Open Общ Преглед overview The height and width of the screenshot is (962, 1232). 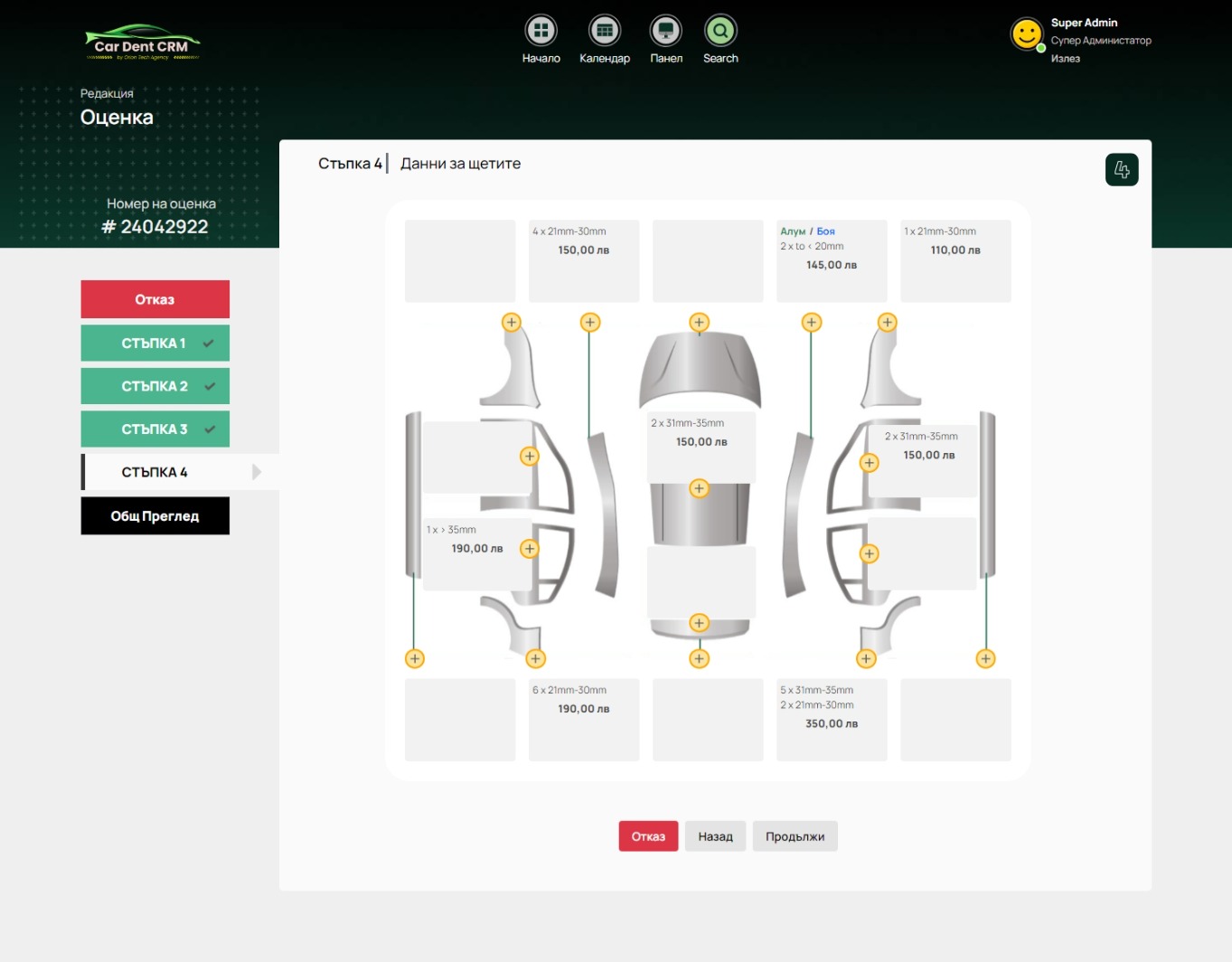155,515
